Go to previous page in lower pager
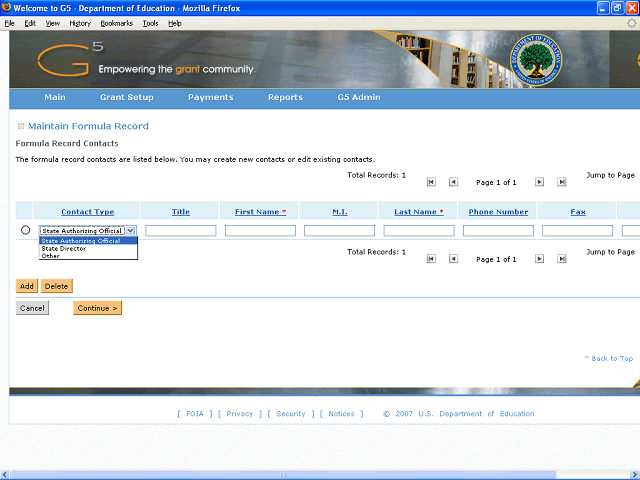The image size is (640, 480). point(453,259)
